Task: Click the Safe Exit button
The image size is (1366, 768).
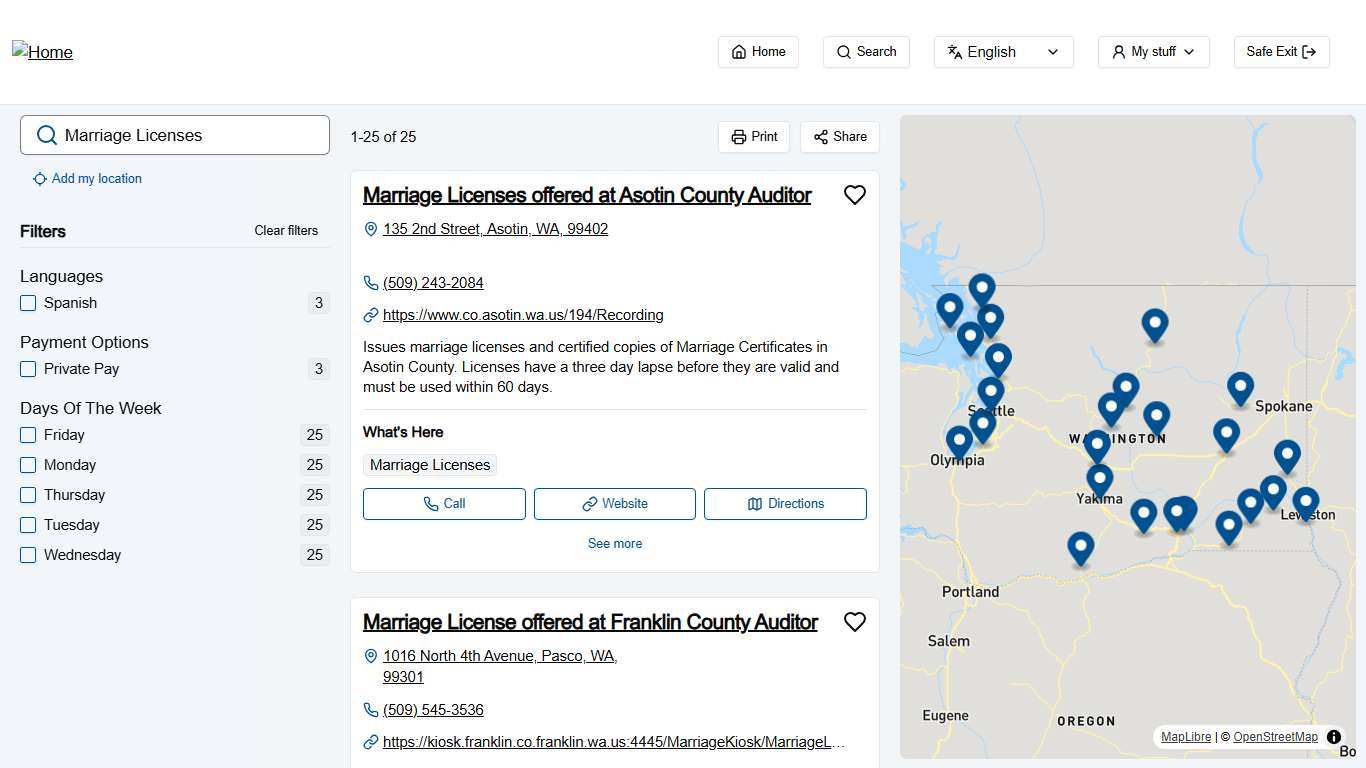Action: coord(1281,52)
